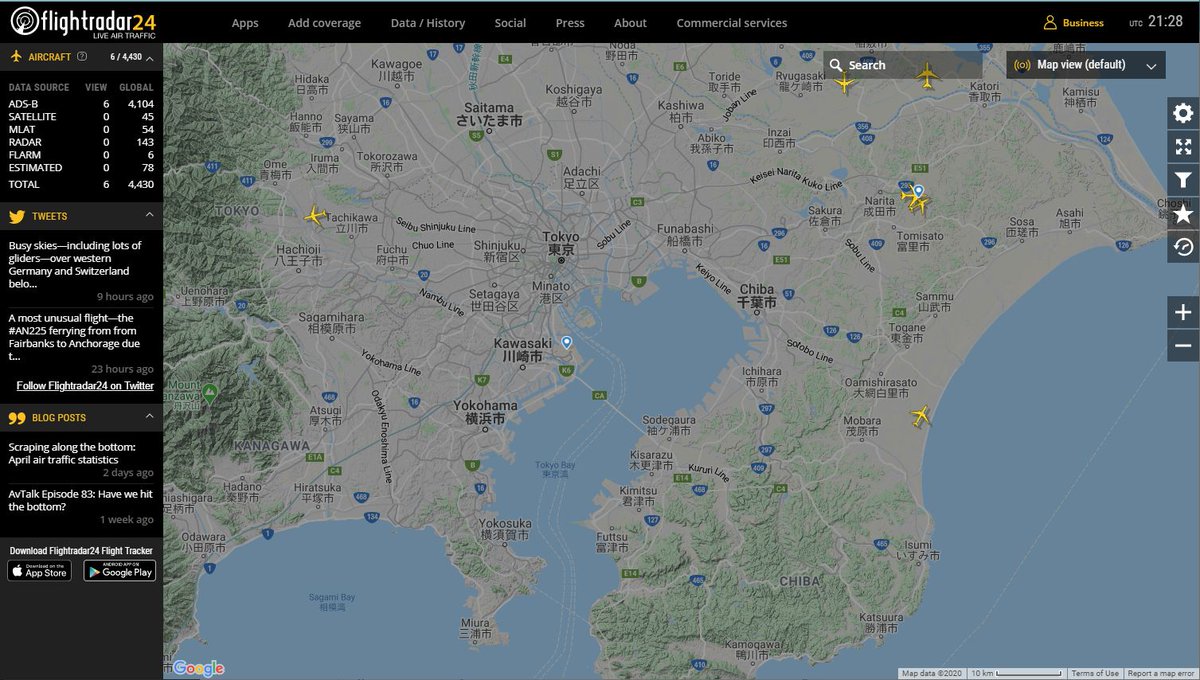The width and height of the screenshot is (1200, 680).
Task: Open the map settings gear icon
Action: 1183,113
